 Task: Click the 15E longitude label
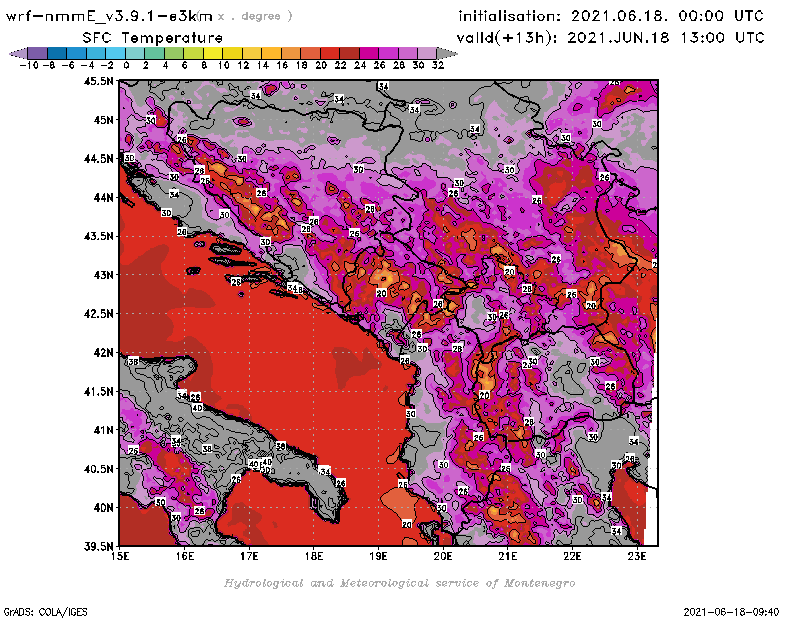coord(120,556)
